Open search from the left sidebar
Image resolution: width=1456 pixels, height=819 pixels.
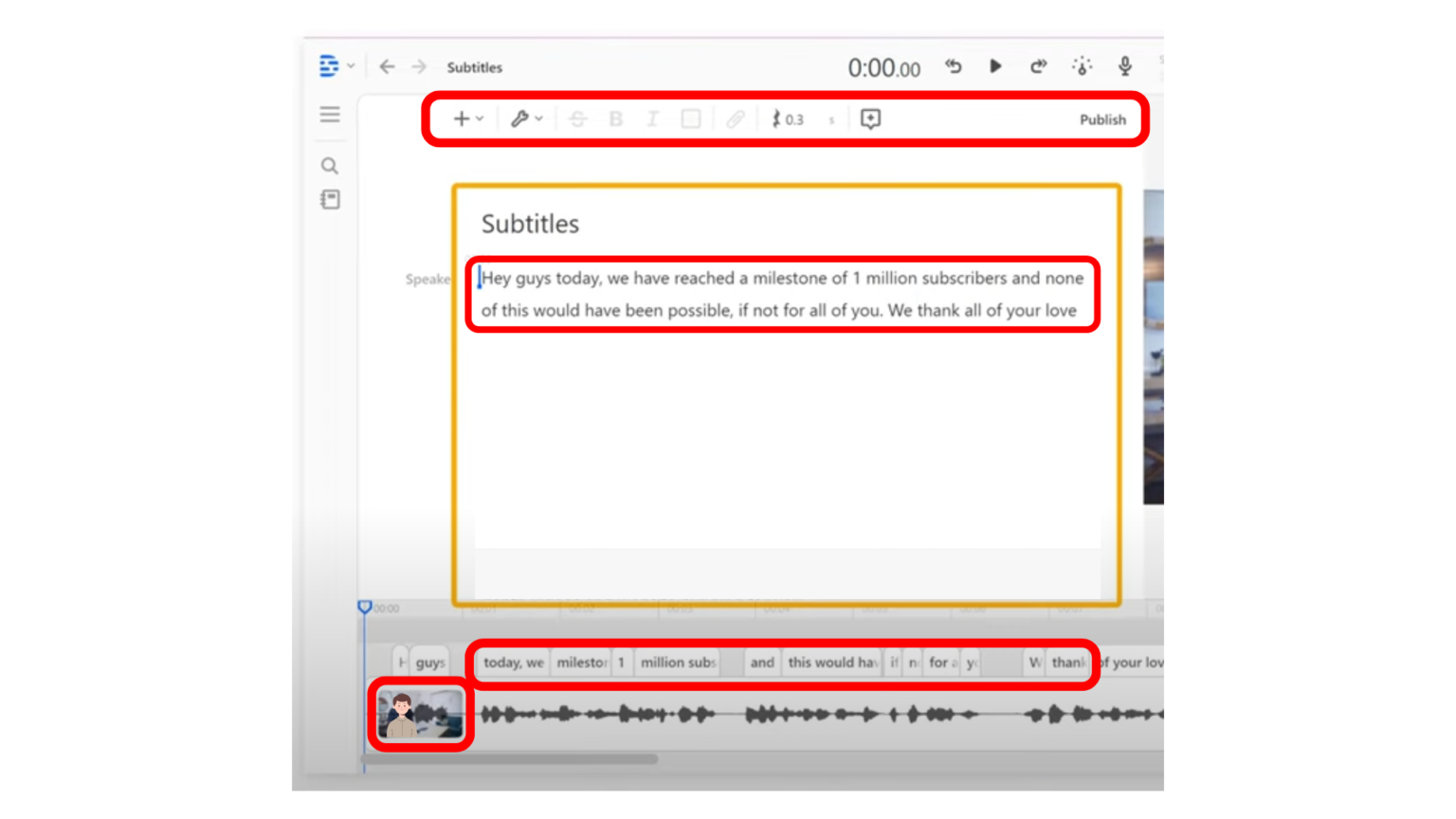click(x=329, y=165)
